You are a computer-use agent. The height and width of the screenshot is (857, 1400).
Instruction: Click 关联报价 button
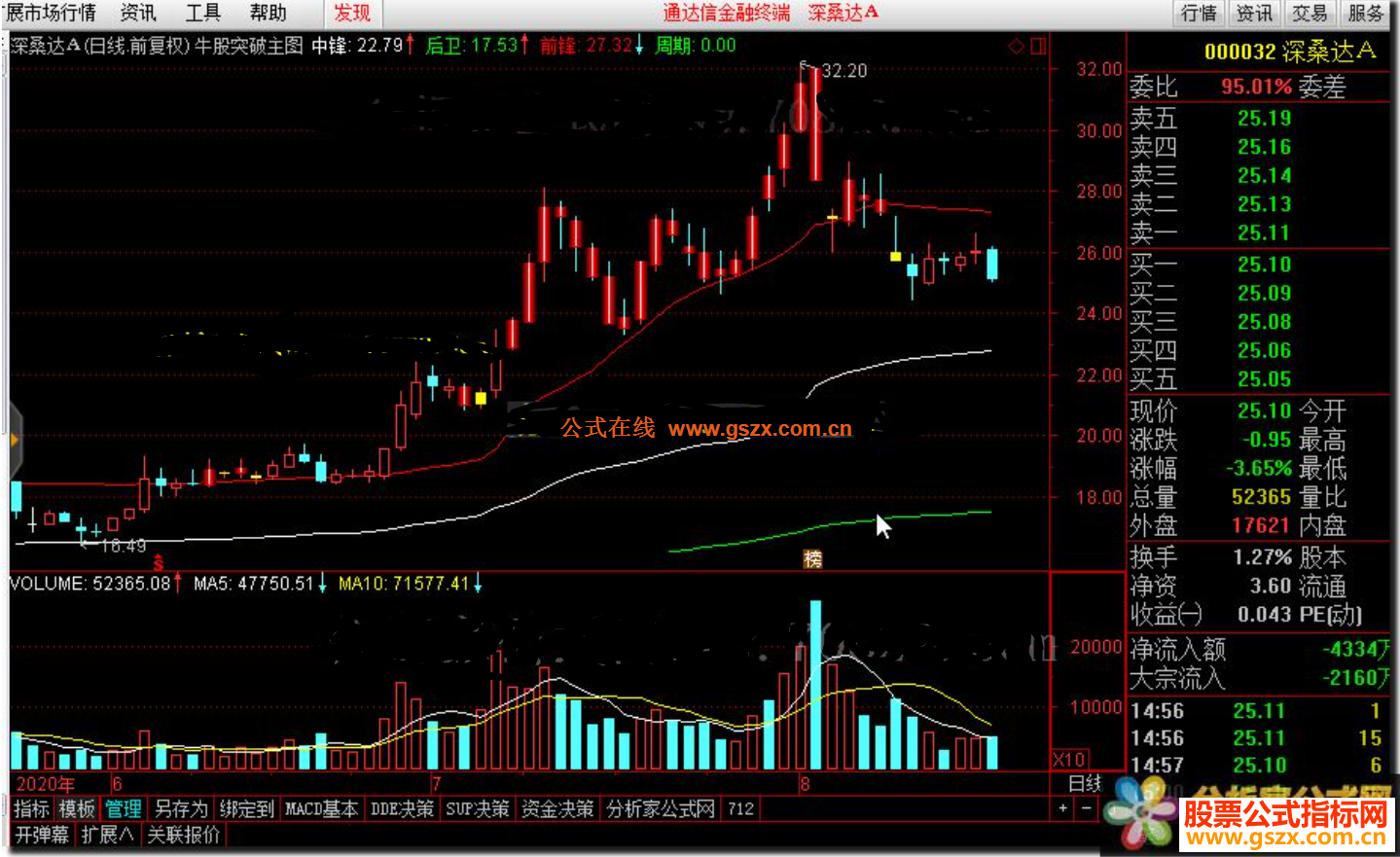click(x=183, y=834)
